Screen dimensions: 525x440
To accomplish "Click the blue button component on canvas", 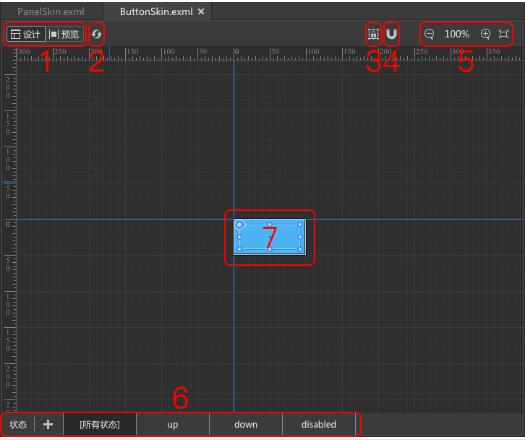I will click(270, 237).
